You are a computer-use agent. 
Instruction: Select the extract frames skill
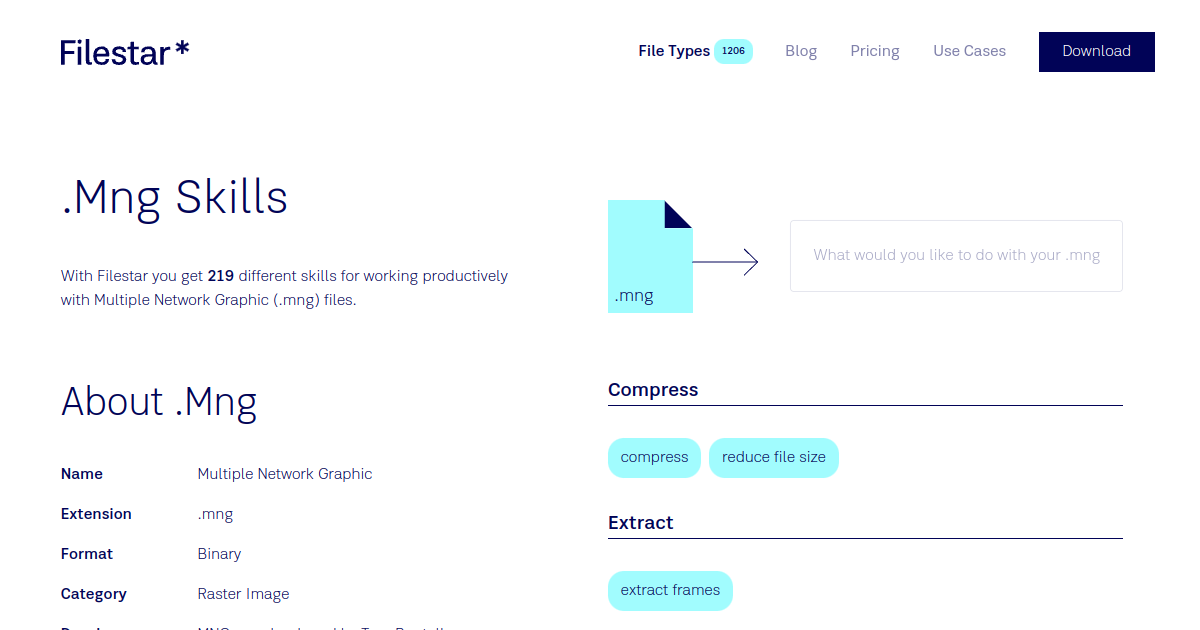pos(670,590)
